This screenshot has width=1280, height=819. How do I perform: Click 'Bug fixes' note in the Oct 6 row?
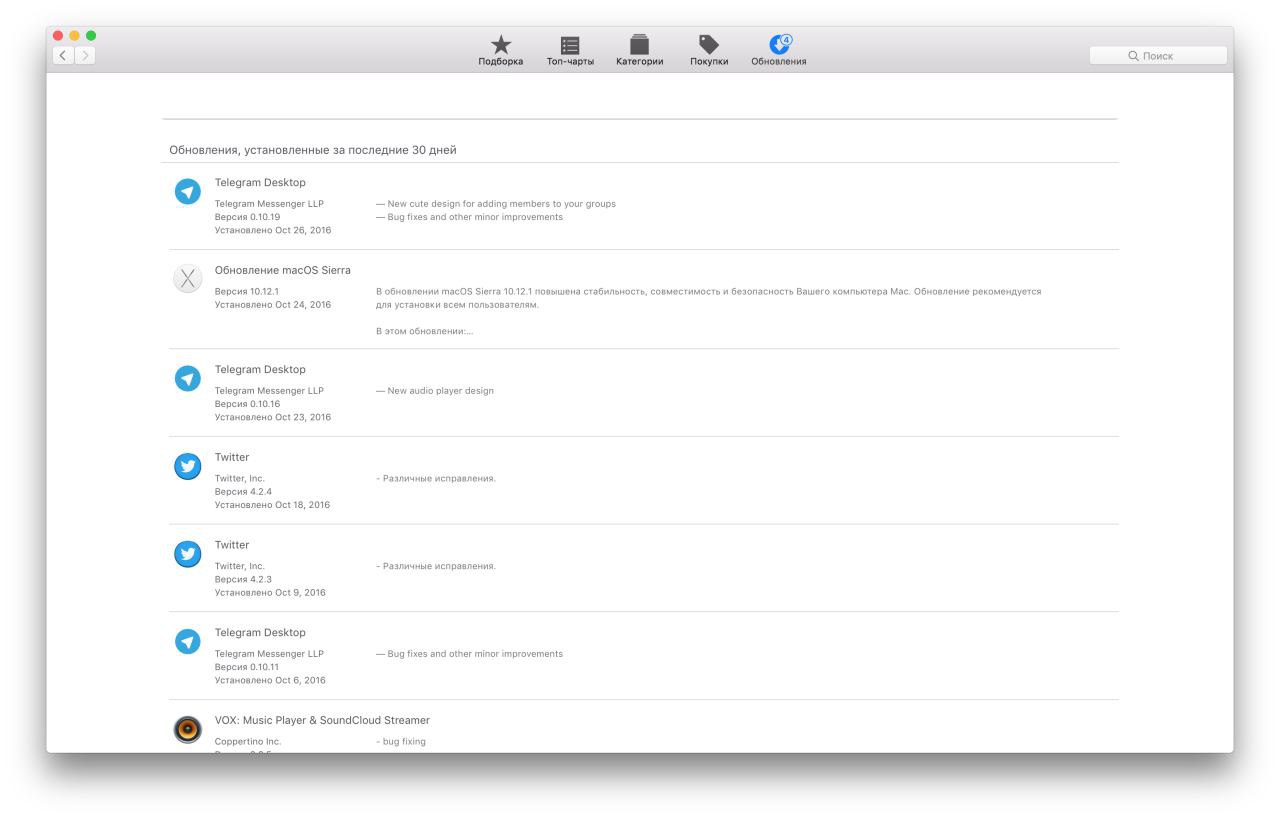469,654
